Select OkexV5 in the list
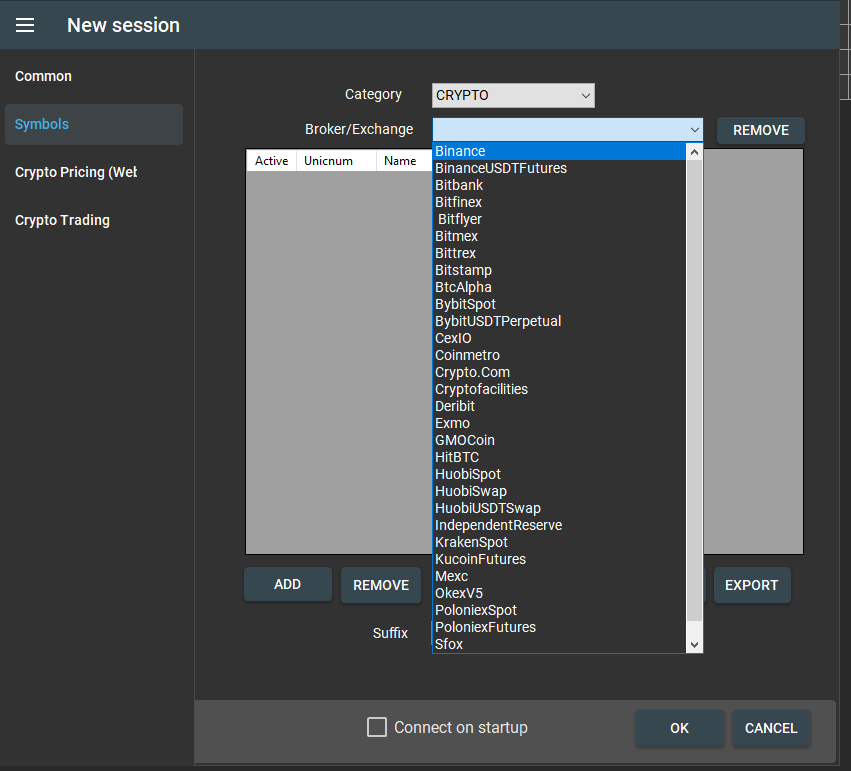Viewport: 851px width, 771px height. [x=560, y=593]
